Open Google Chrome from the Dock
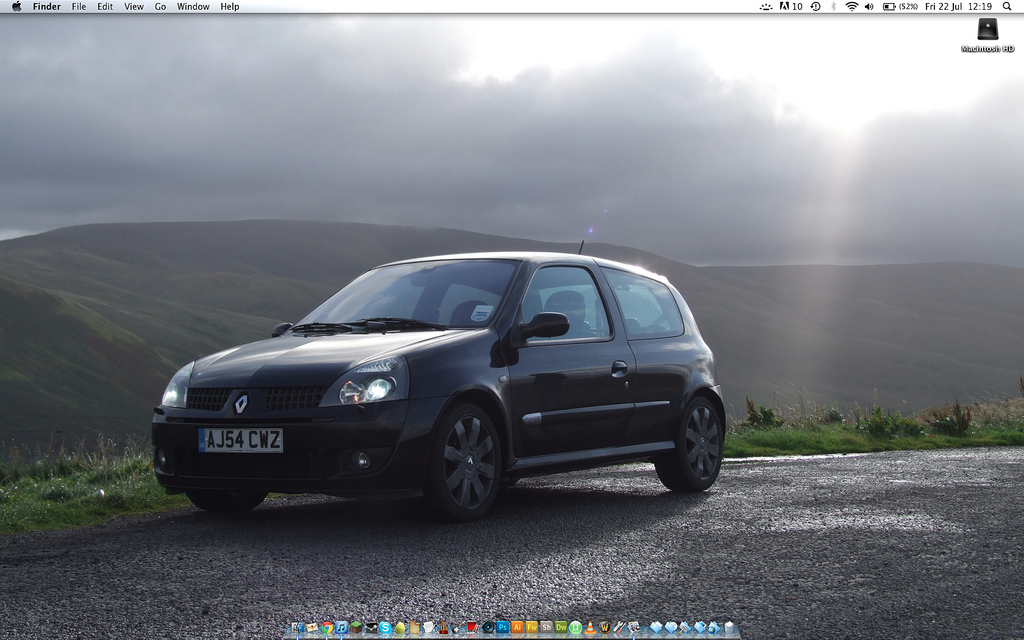 point(326,628)
